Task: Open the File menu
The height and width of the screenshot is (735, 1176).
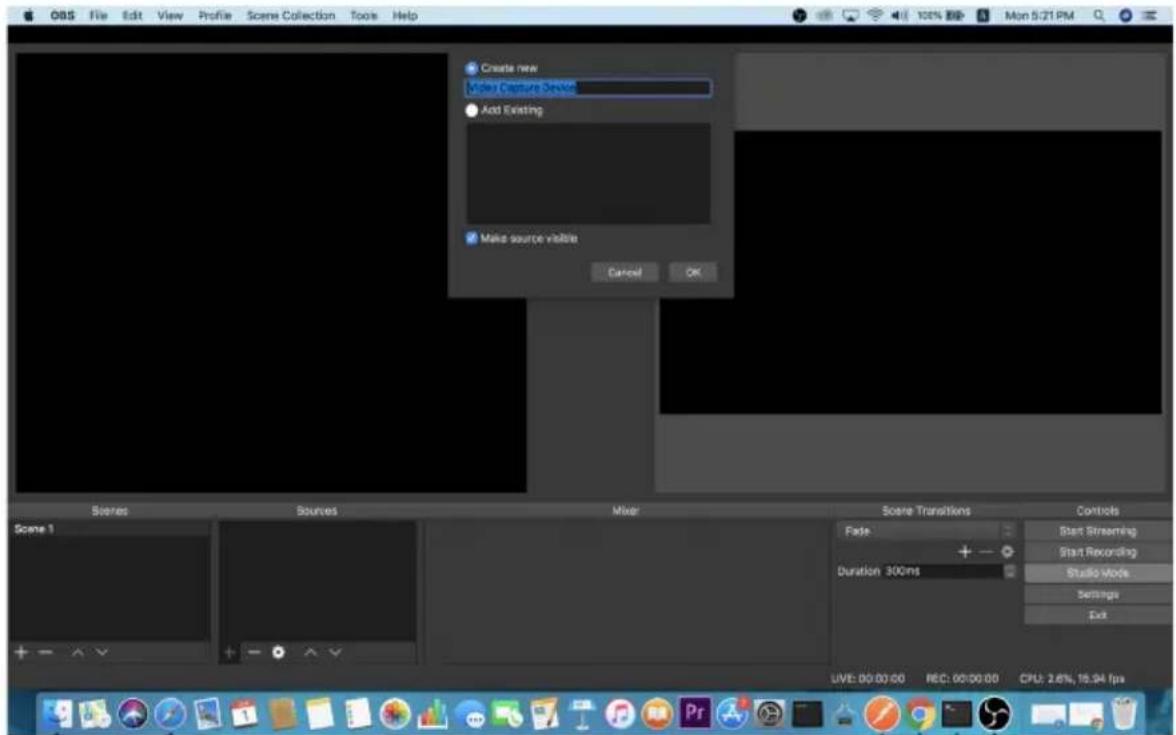Action: pyautogui.click(x=98, y=15)
